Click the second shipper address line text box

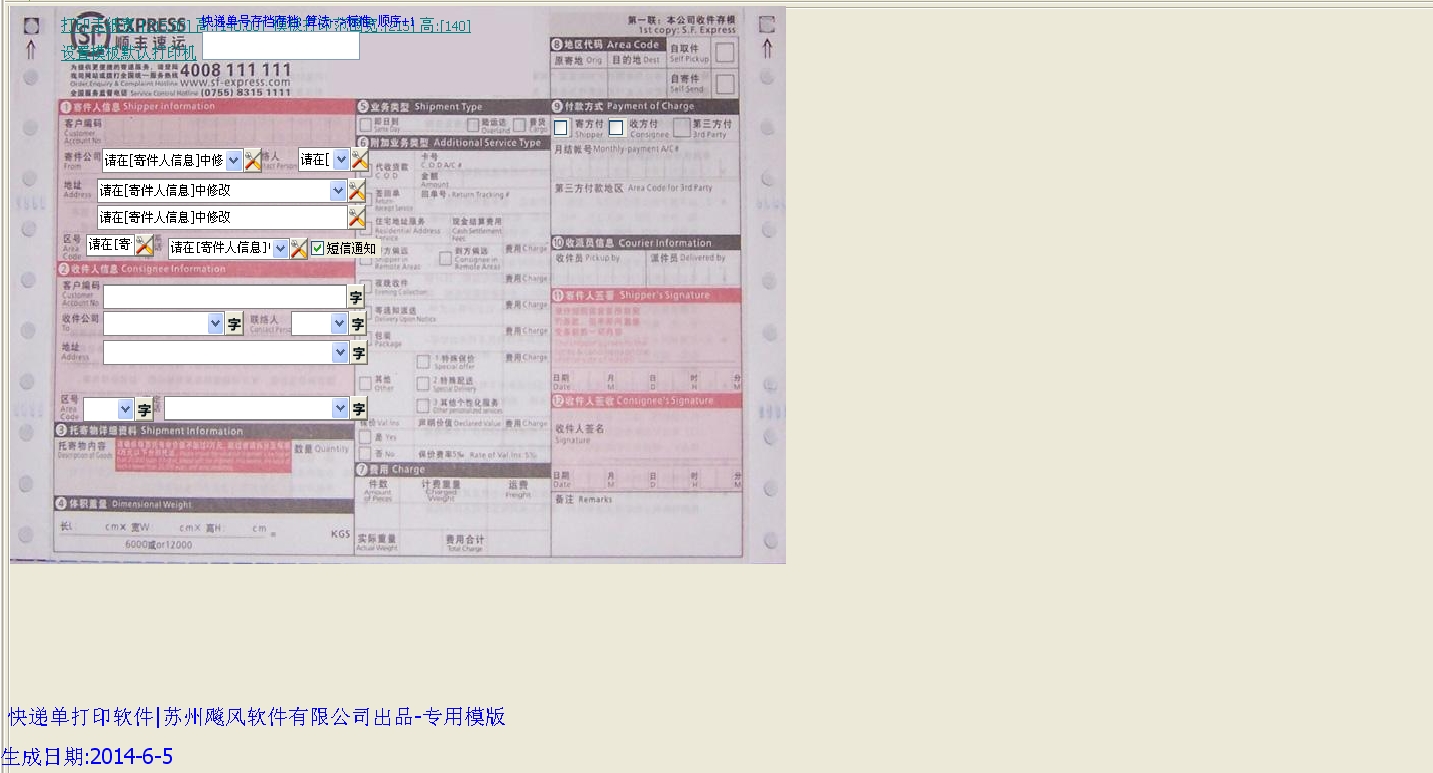(222, 217)
